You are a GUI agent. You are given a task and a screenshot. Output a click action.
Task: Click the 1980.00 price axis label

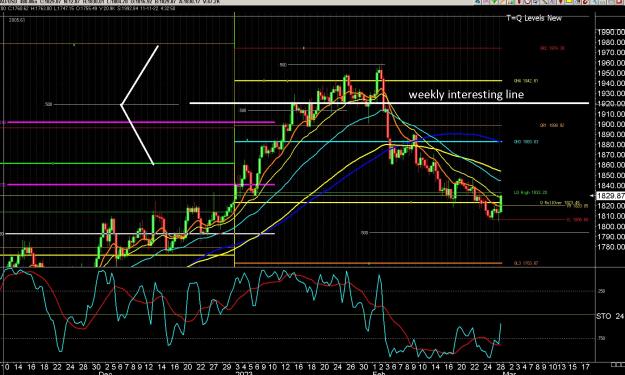[611, 42]
